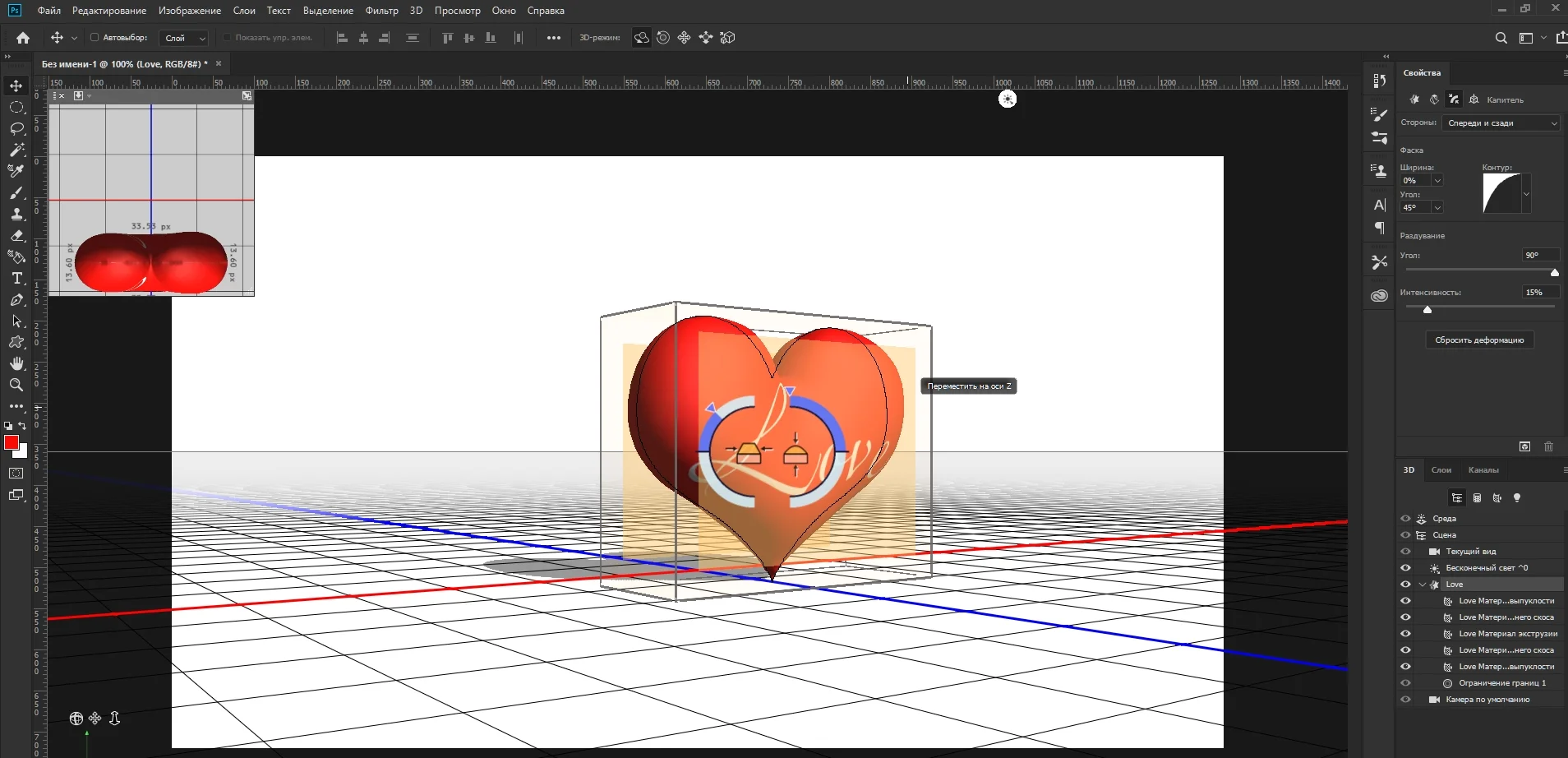Image resolution: width=1568 pixels, height=758 pixels.
Task: Select the Hand tool
Action: click(16, 363)
